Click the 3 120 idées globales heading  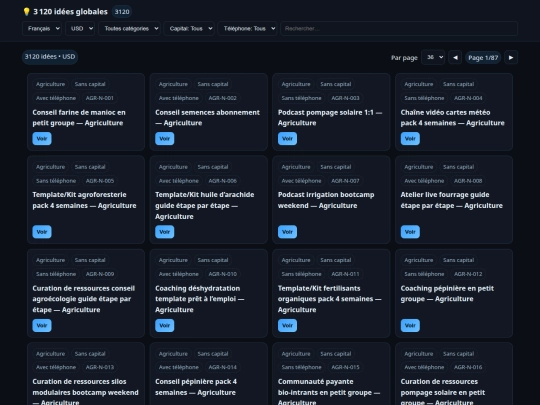click(70, 12)
